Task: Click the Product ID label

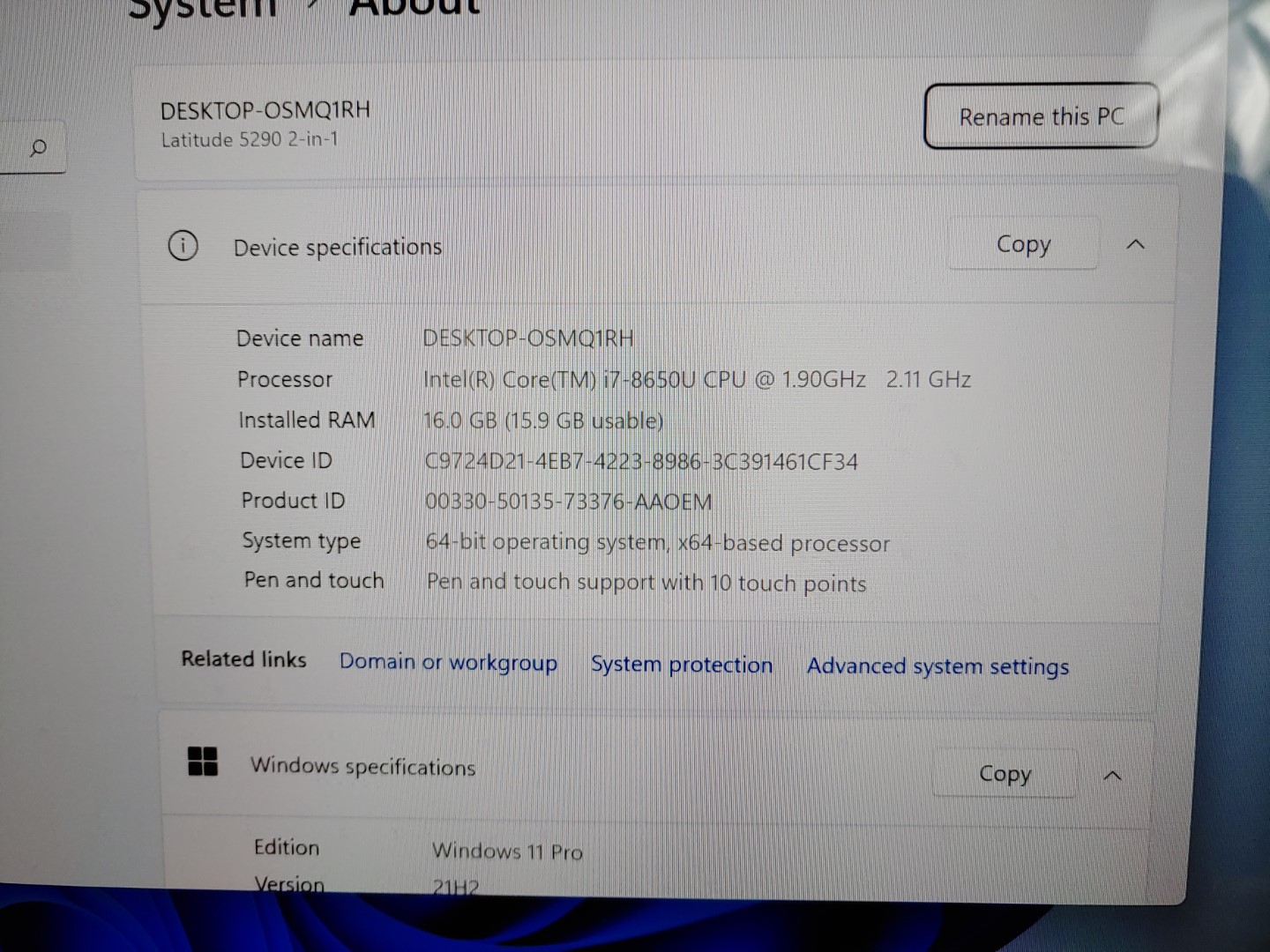Action: (x=294, y=501)
